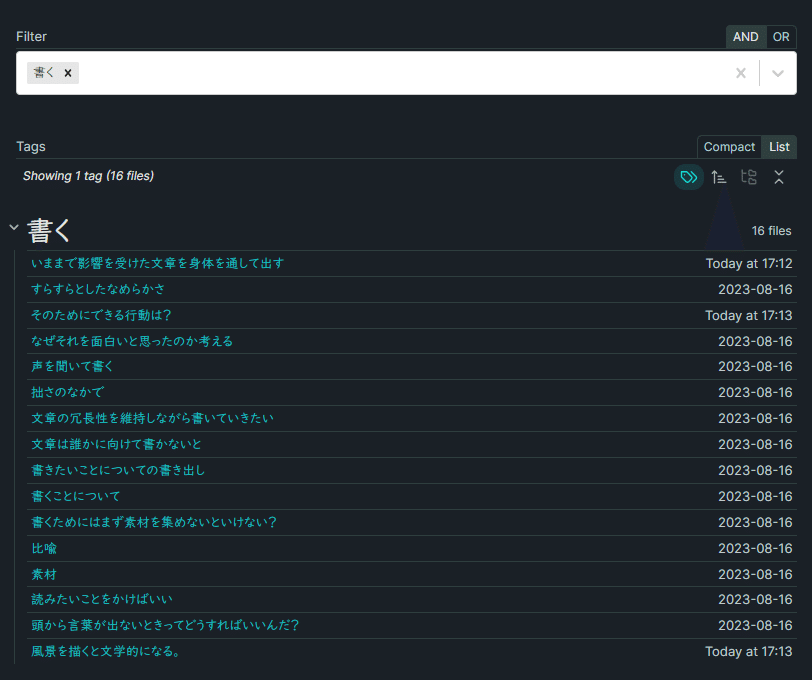812x680 pixels.
Task: Collapse all tags using the collapse icon
Action: click(779, 177)
